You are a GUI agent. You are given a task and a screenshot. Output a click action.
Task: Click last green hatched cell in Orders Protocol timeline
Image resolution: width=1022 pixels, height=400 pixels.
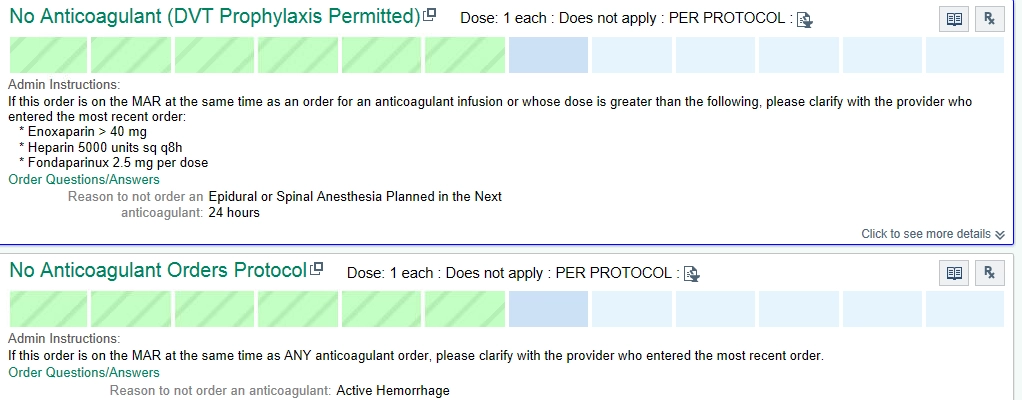pos(464,309)
